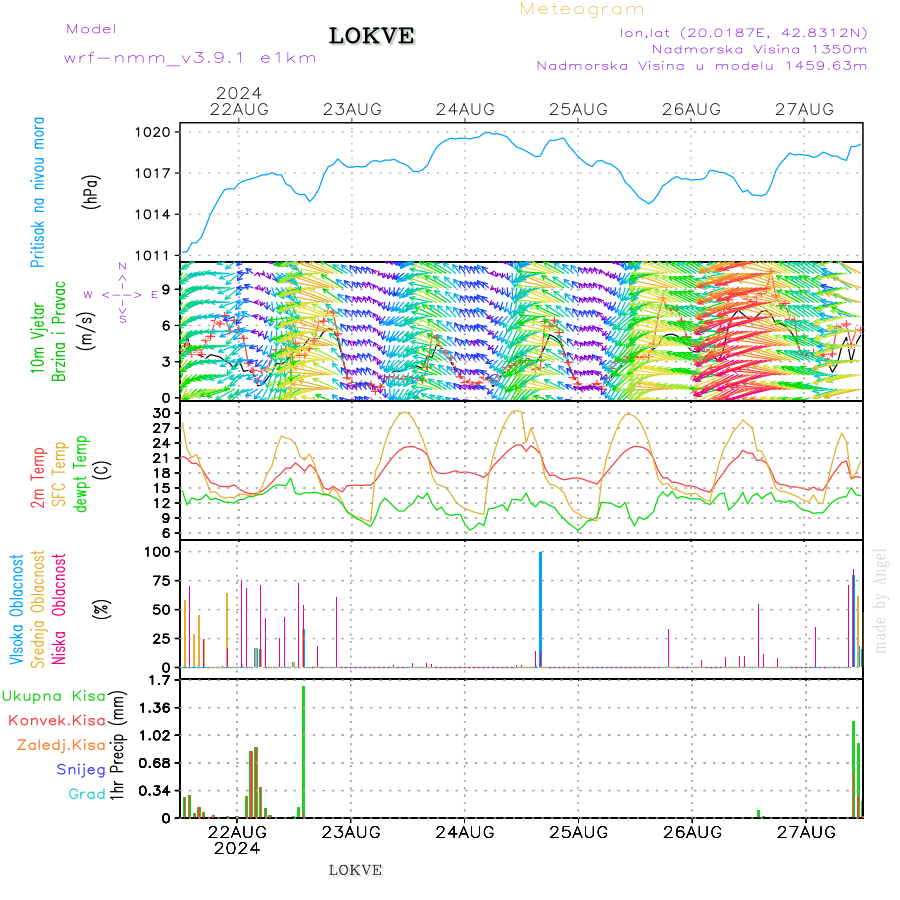Click the "Model" label
The image size is (900, 900).
(91, 29)
